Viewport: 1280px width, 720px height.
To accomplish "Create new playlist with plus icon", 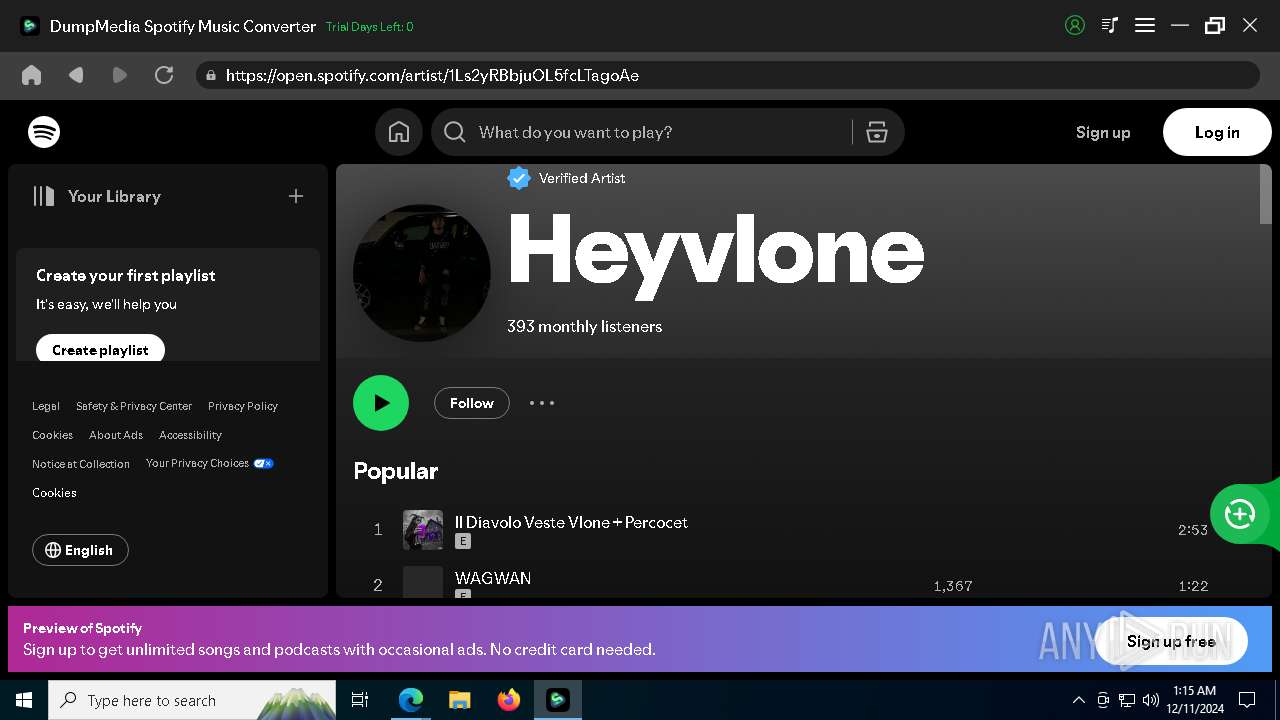I will pos(296,196).
